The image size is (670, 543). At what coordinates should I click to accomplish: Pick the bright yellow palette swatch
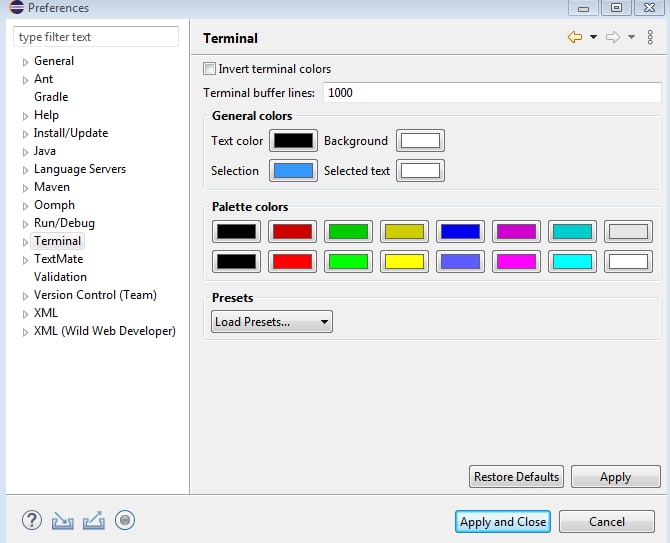(404, 261)
